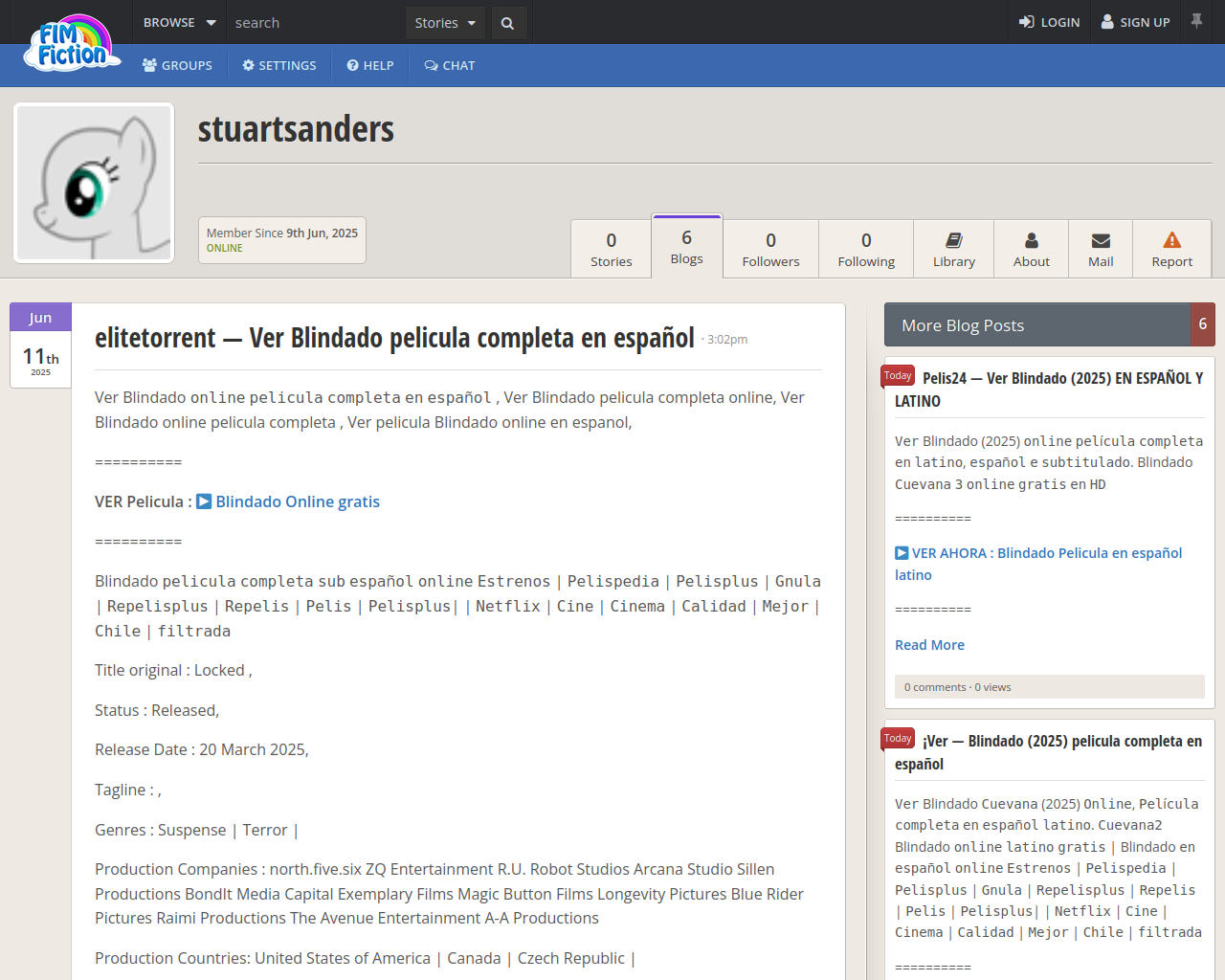Open the Login link
1225x980 pixels.
click(1049, 22)
